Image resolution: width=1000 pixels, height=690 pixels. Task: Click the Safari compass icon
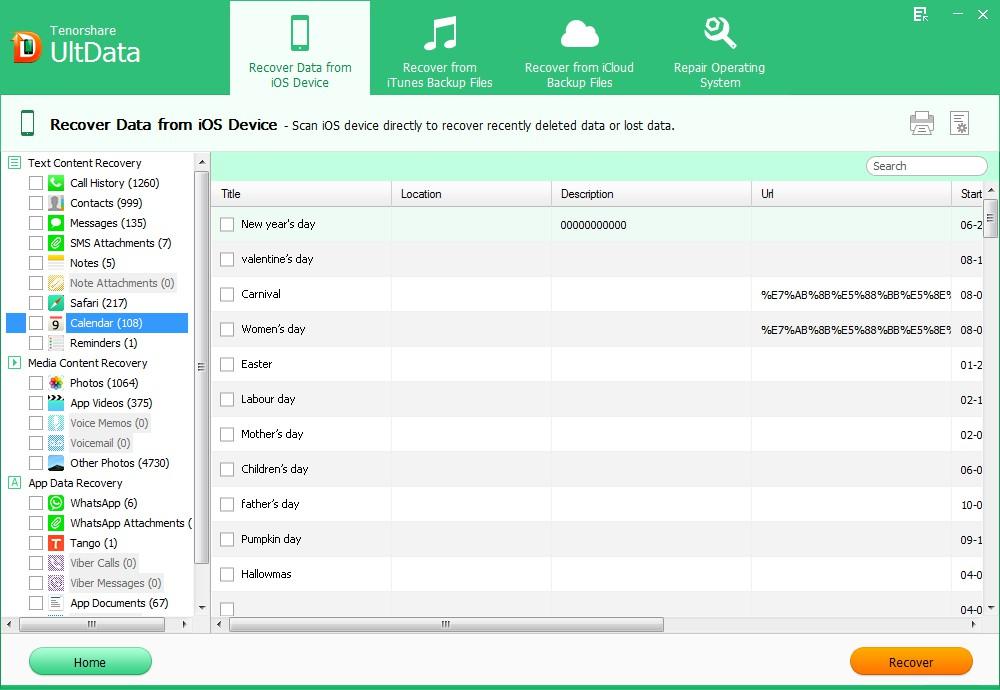click(56, 303)
